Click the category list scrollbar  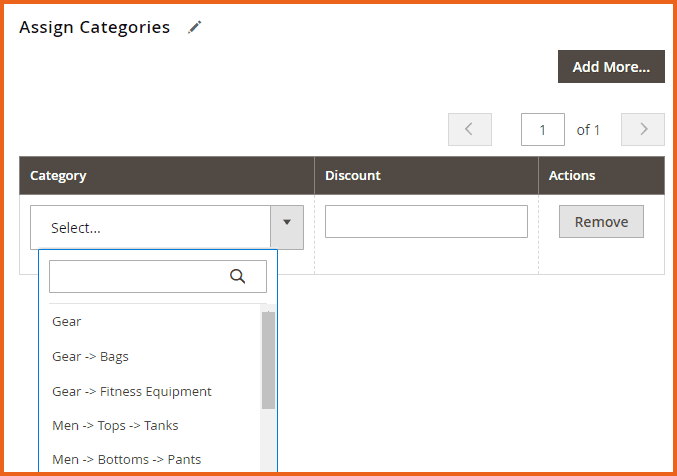point(268,360)
